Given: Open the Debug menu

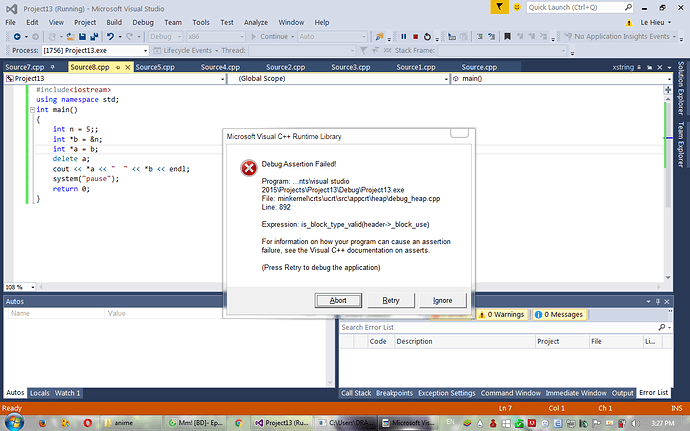Looking at the screenshot, I should (143, 22).
